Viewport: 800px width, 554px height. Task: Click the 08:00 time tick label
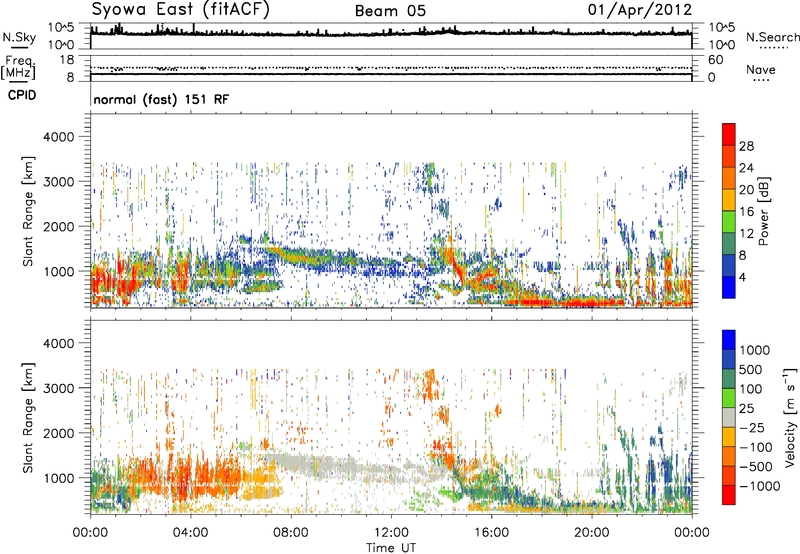[x=290, y=533]
